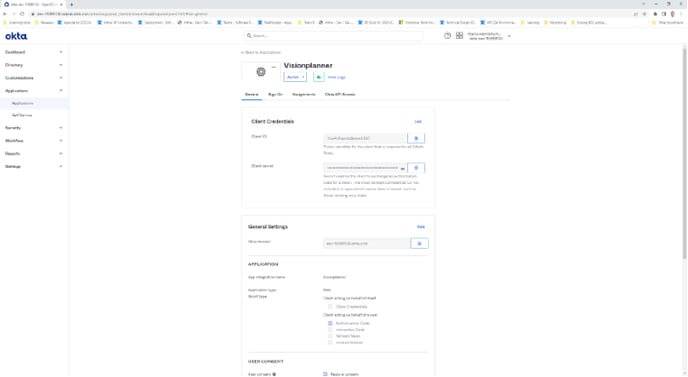Expand the Settings sidebar section
Viewport: 688px width, 377px height.
34,166
